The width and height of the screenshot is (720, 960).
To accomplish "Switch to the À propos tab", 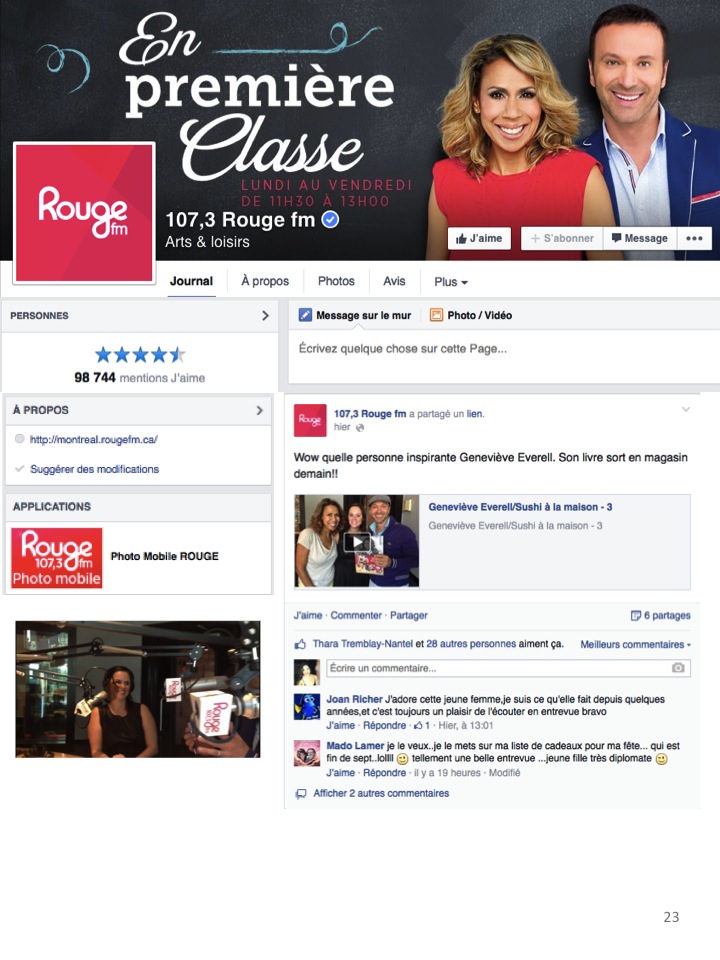I will click(x=265, y=281).
